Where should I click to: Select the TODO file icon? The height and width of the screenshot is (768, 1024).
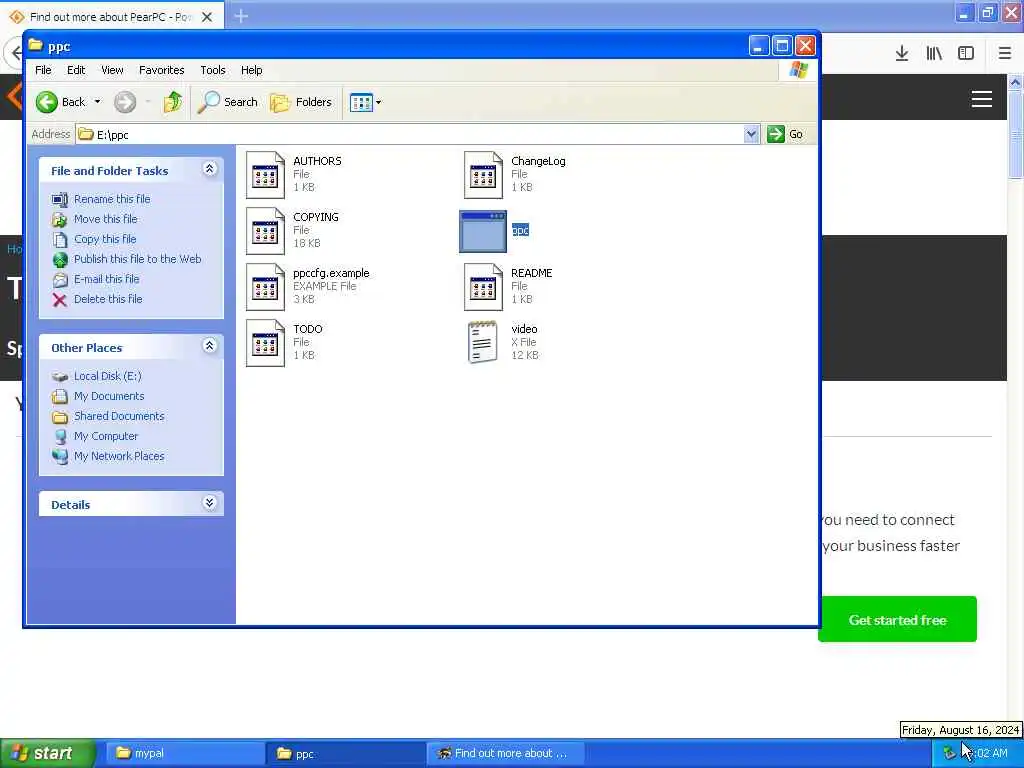pyautogui.click(x=265, y=344)
